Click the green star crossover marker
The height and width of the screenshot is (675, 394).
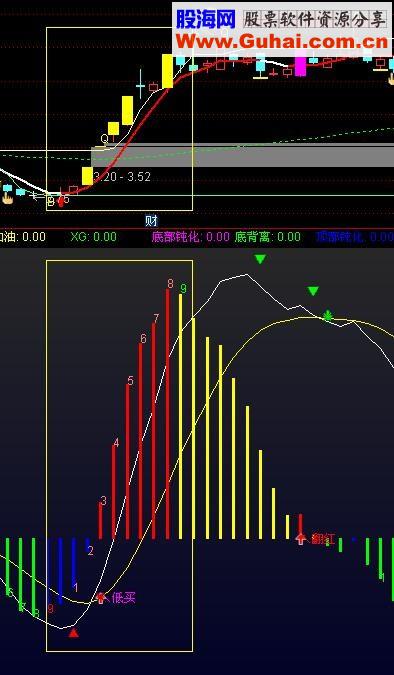point(328,316)
